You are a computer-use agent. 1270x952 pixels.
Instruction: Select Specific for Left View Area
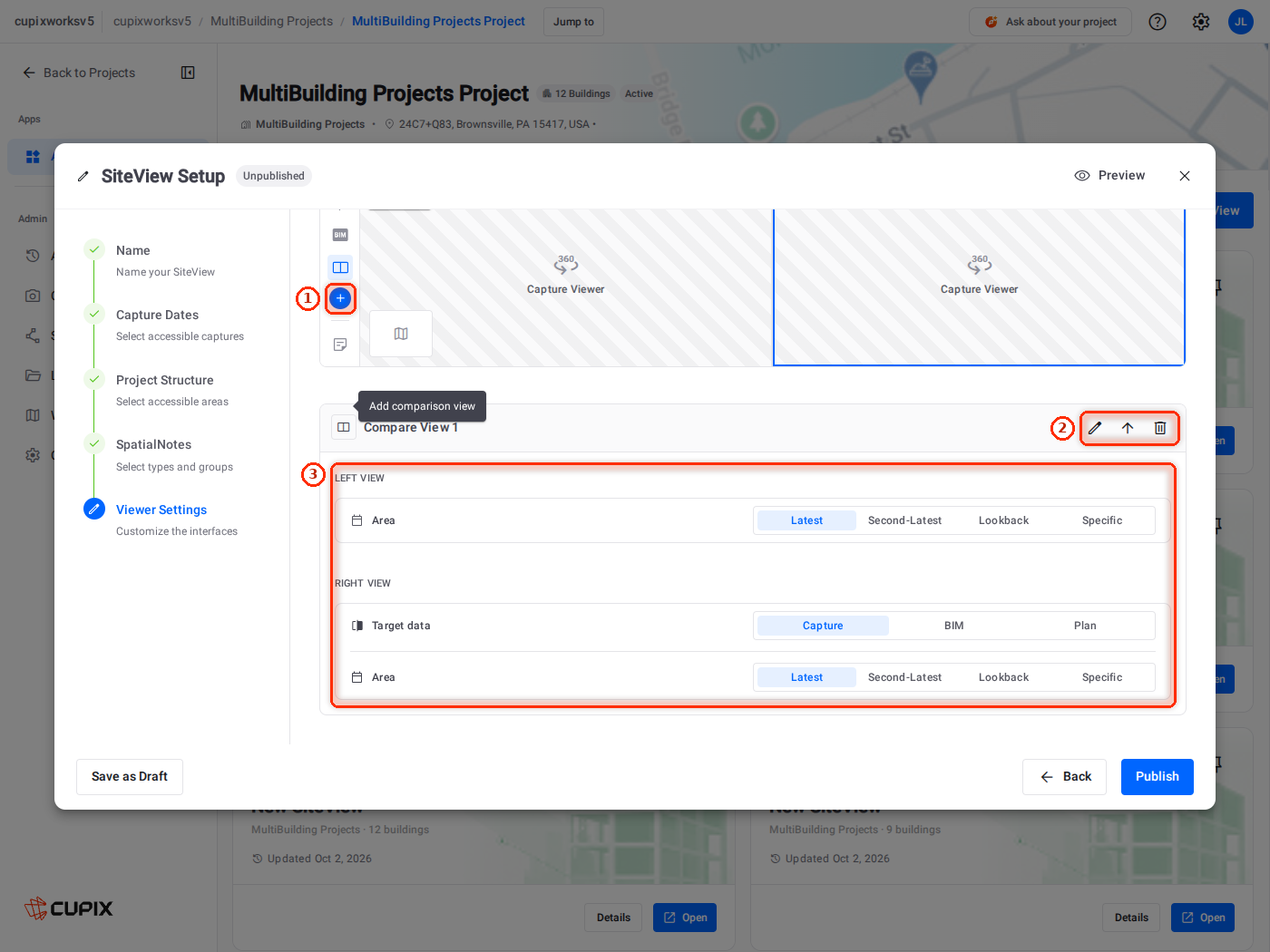[1102, 520]
